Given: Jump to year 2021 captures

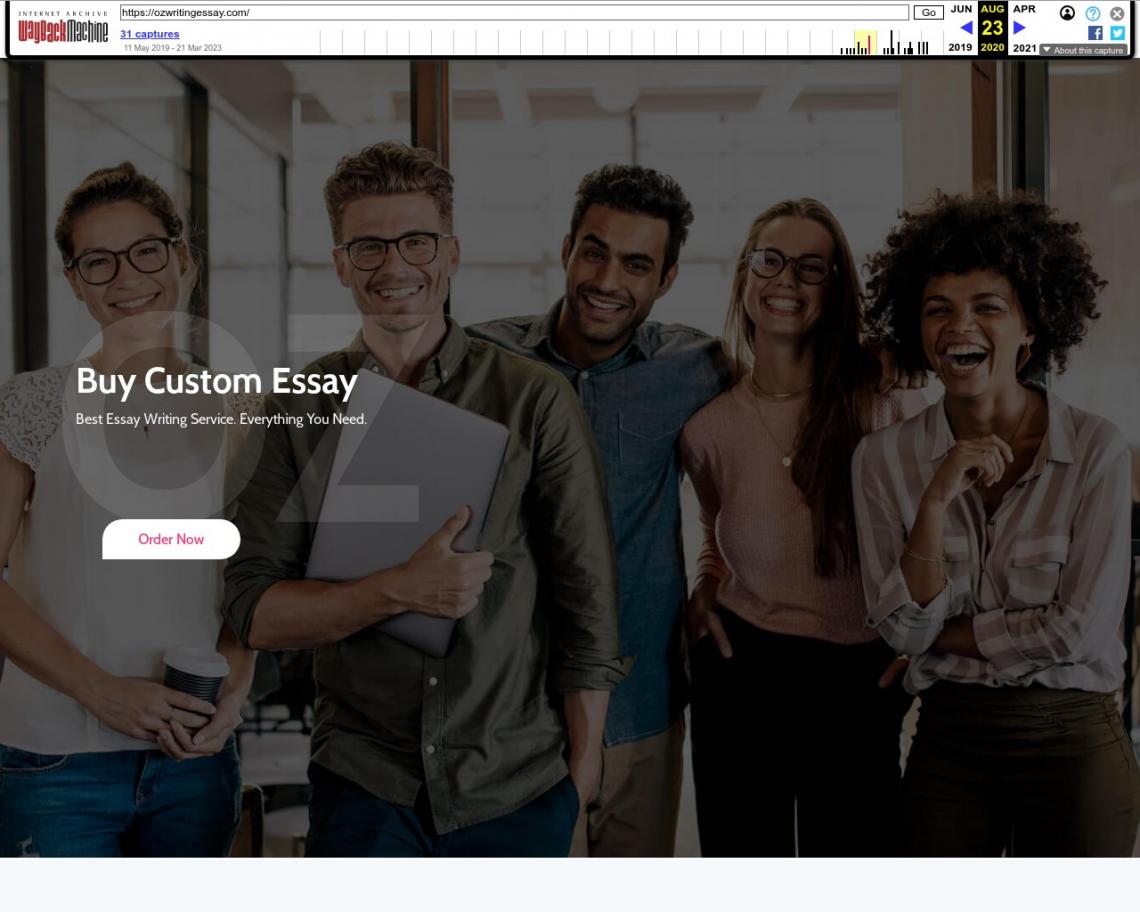Looking at the screenshot, I should (1024, 47).
